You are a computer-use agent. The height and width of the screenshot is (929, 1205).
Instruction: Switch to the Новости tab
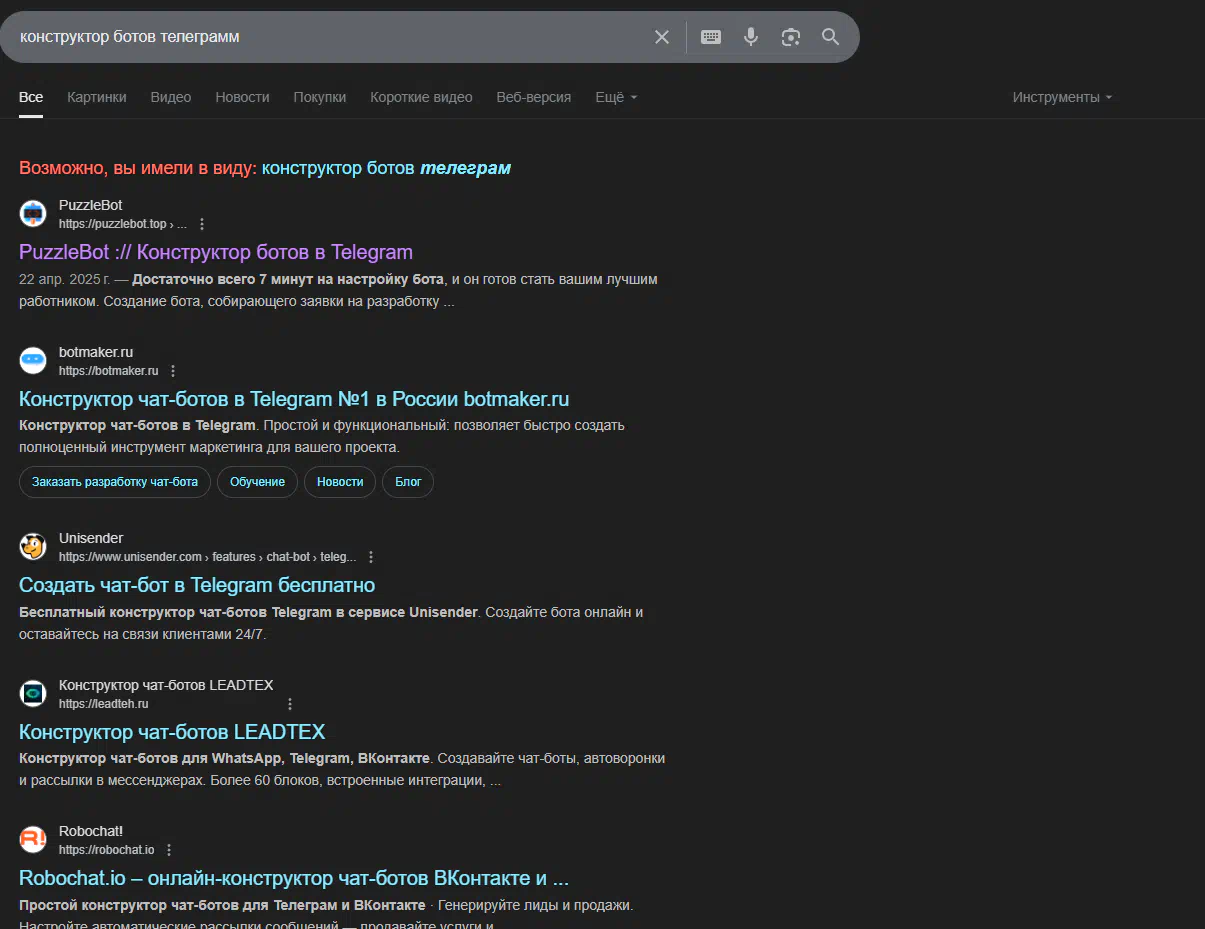pos(242,97)
